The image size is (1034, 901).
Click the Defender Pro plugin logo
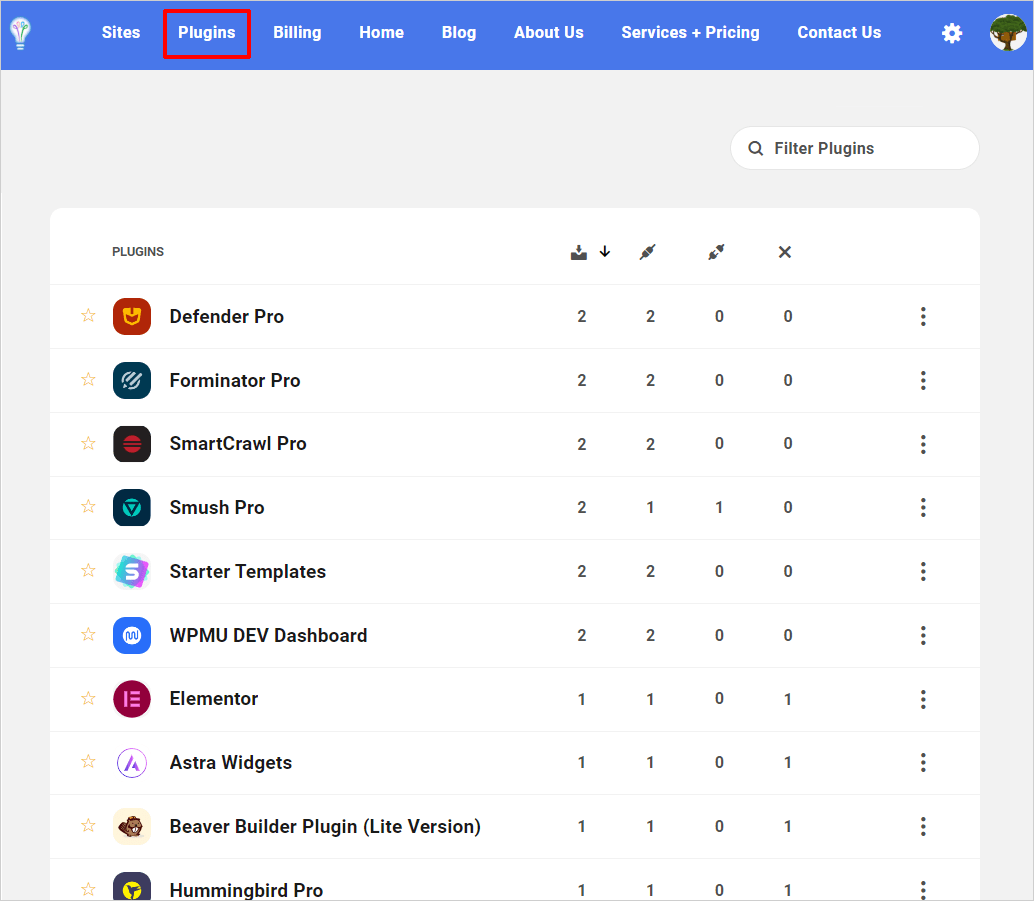[131, 316]
